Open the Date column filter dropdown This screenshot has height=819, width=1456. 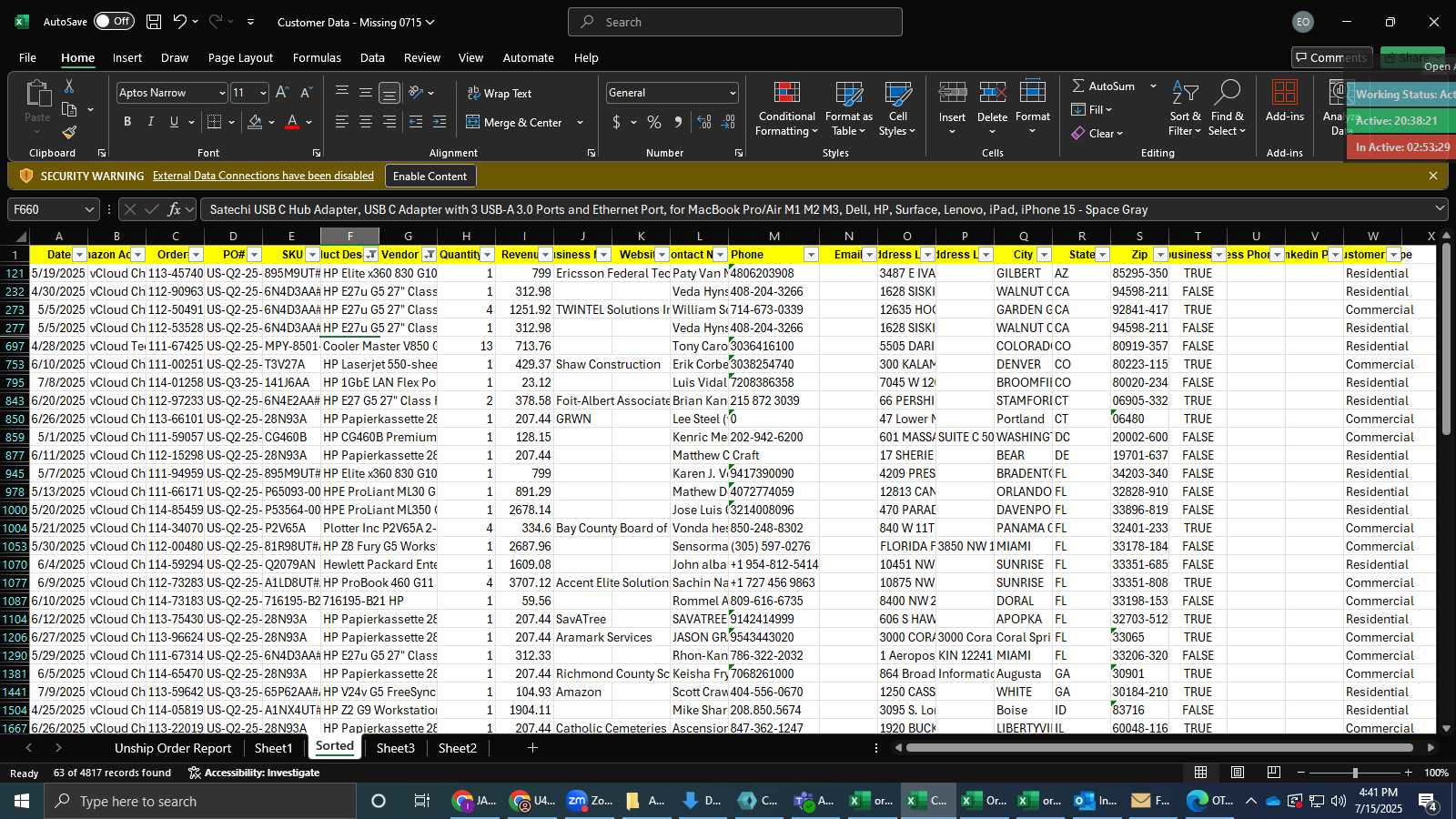pos(79,255)
